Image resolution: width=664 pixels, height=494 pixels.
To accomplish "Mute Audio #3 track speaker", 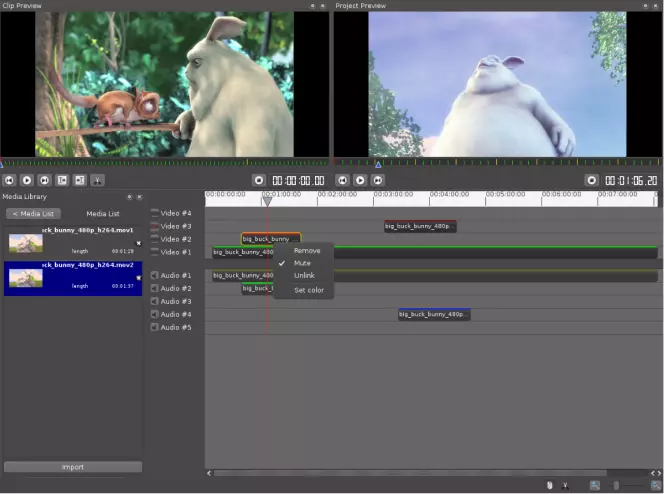I will click(155, 301).
